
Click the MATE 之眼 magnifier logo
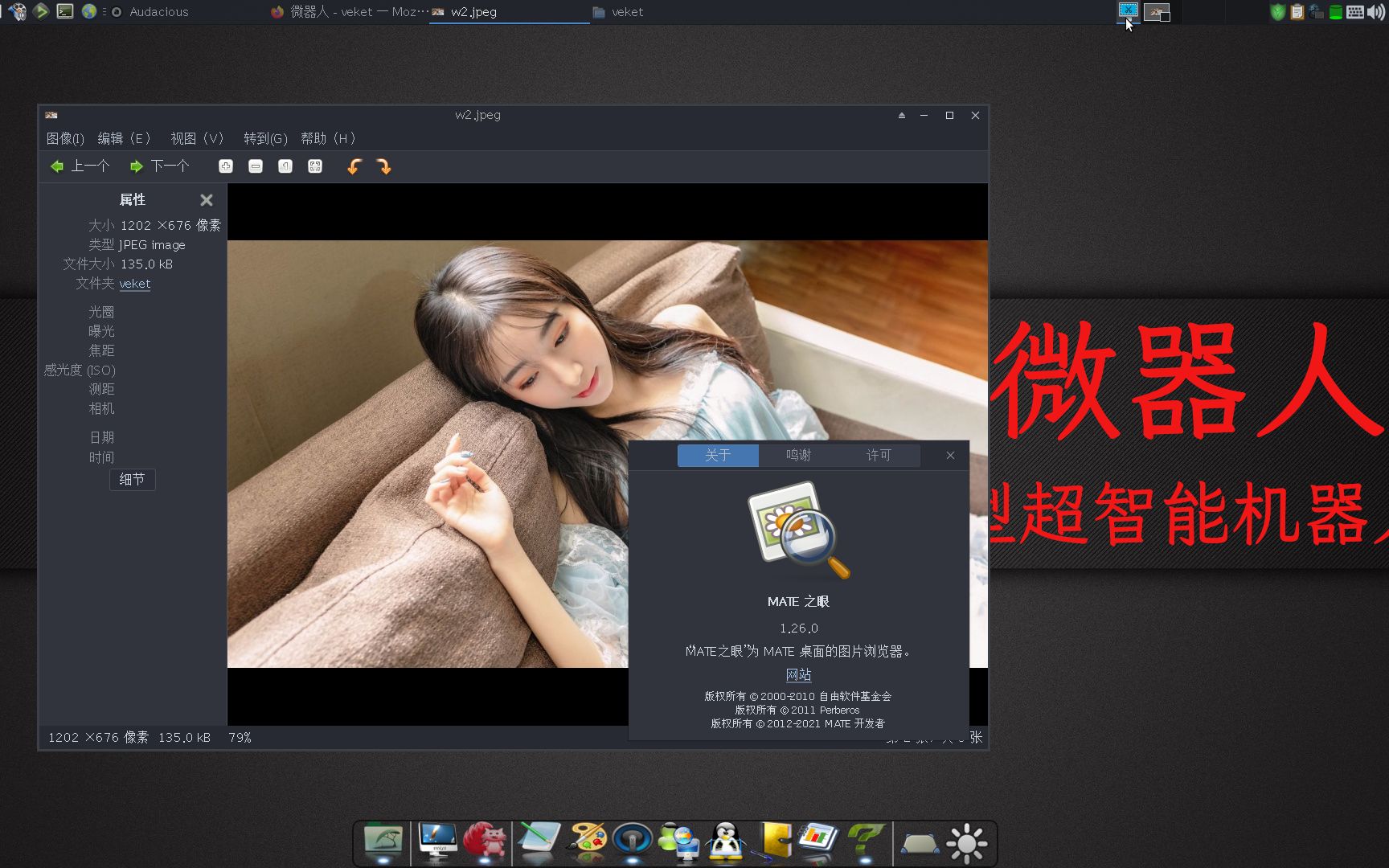pyautogui.click(x=798, y=530)
